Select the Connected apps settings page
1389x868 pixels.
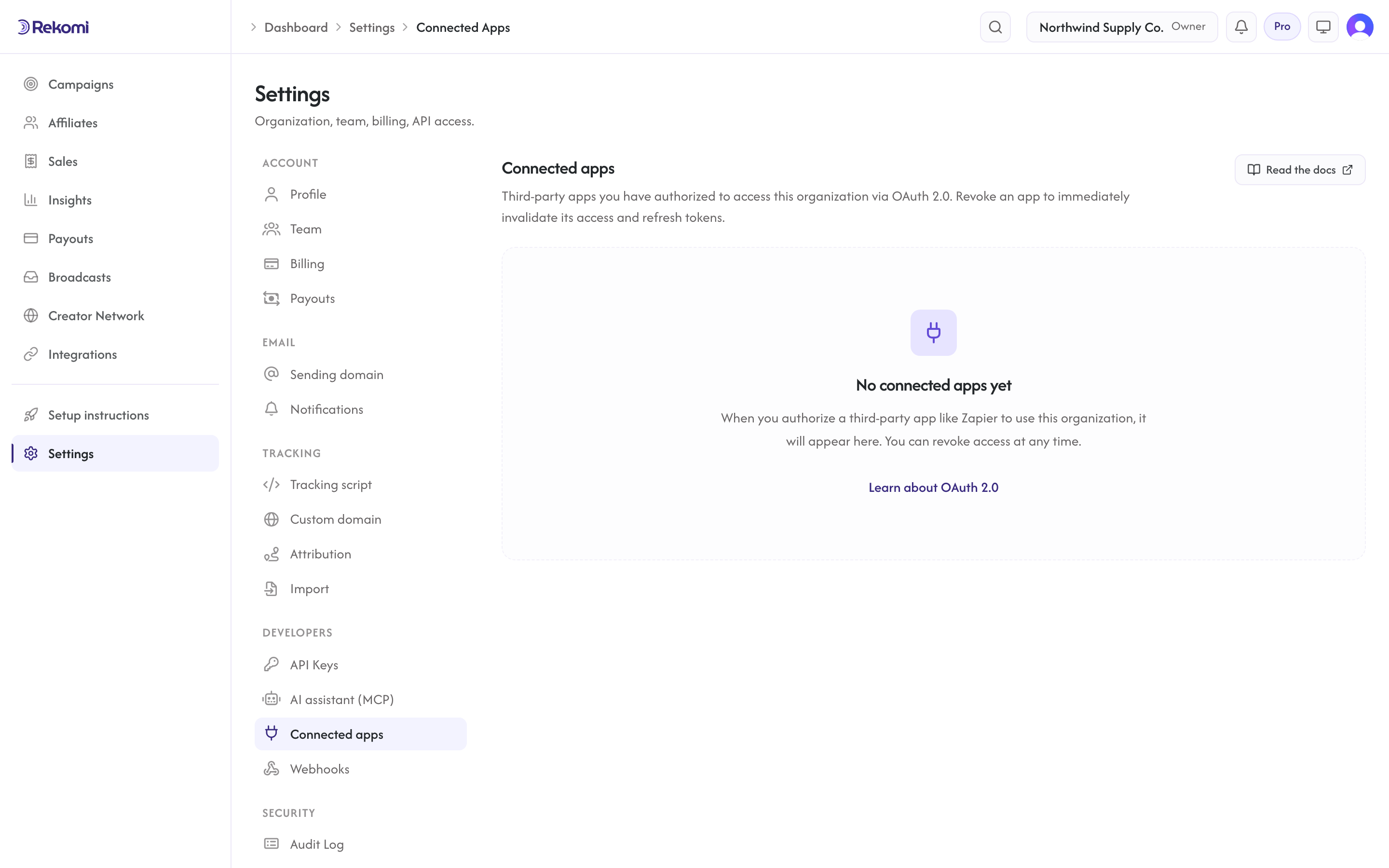[360, 734]
